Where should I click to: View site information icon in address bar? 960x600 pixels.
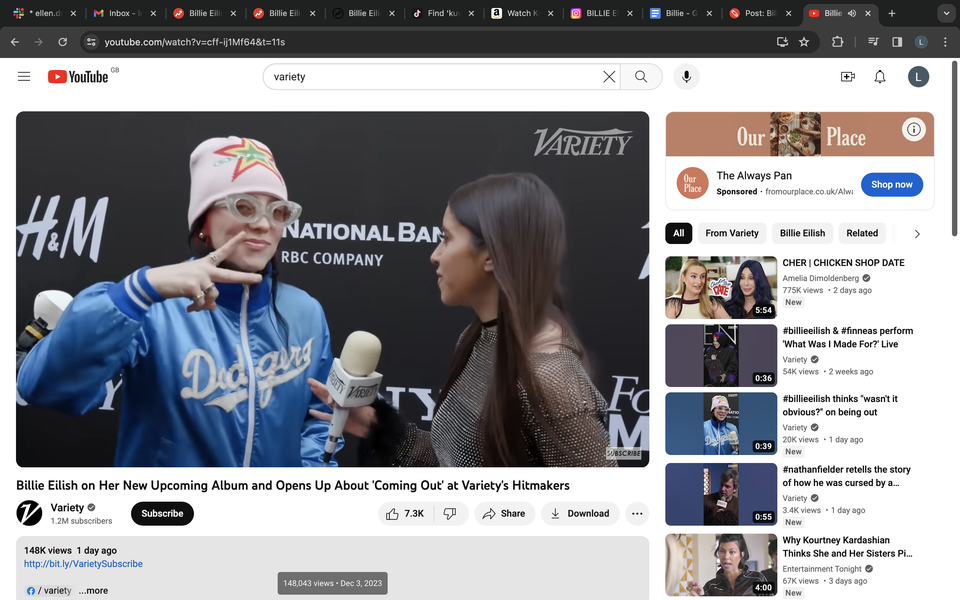pyautogui.click(x=91, y=42)
